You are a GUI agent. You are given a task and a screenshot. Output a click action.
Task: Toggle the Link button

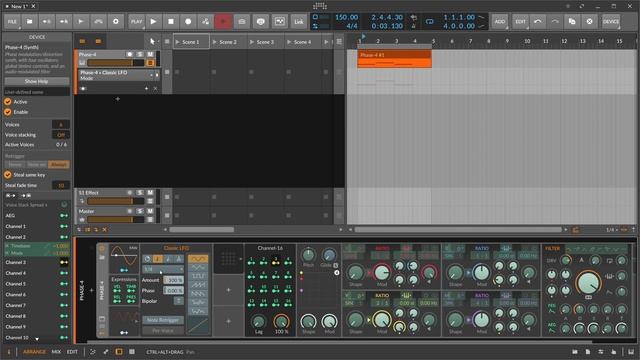299,22
